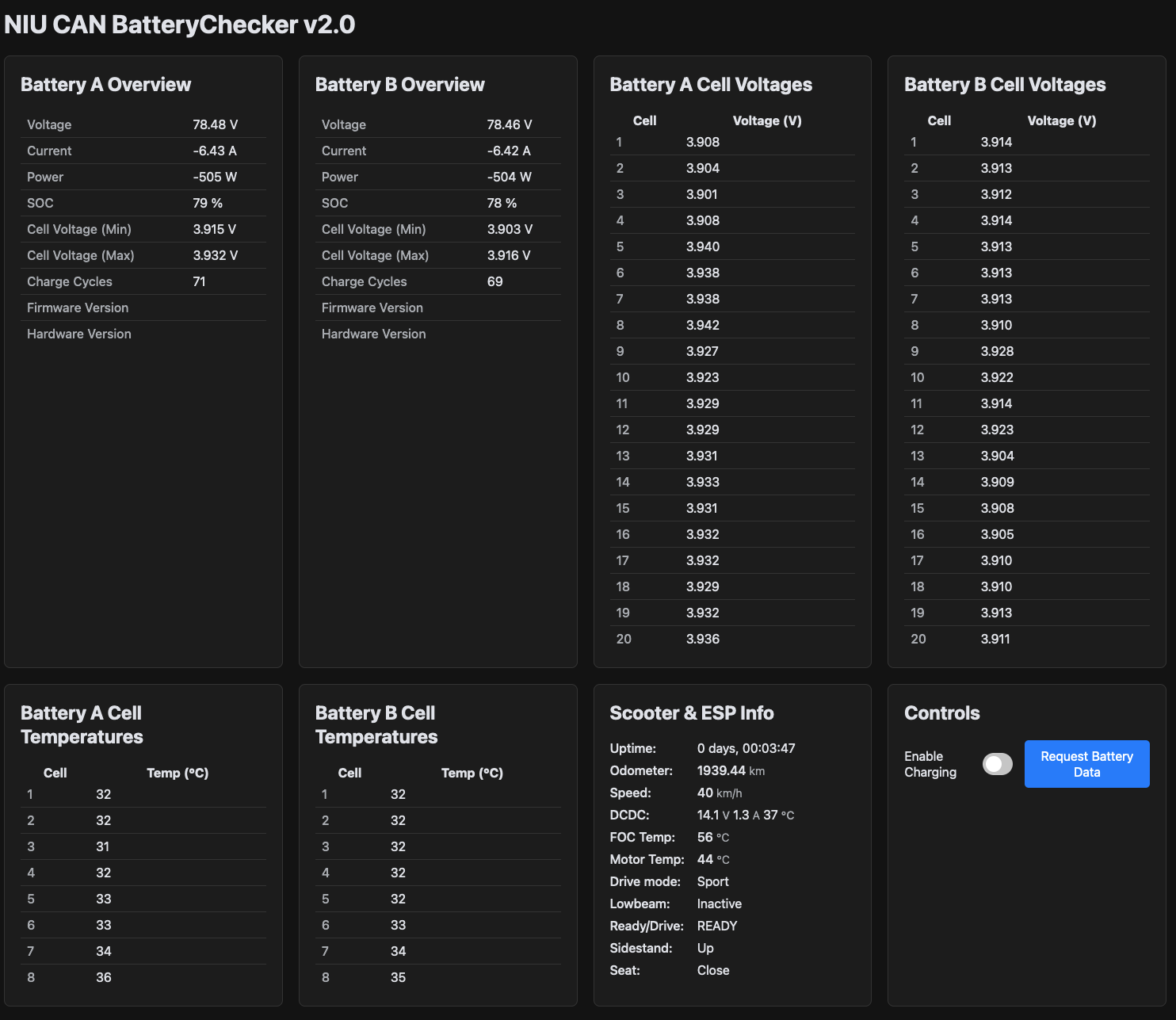Toggle the Enable Charging switch
This screenshot has height=1020, width=1176.
coord(997,764)
